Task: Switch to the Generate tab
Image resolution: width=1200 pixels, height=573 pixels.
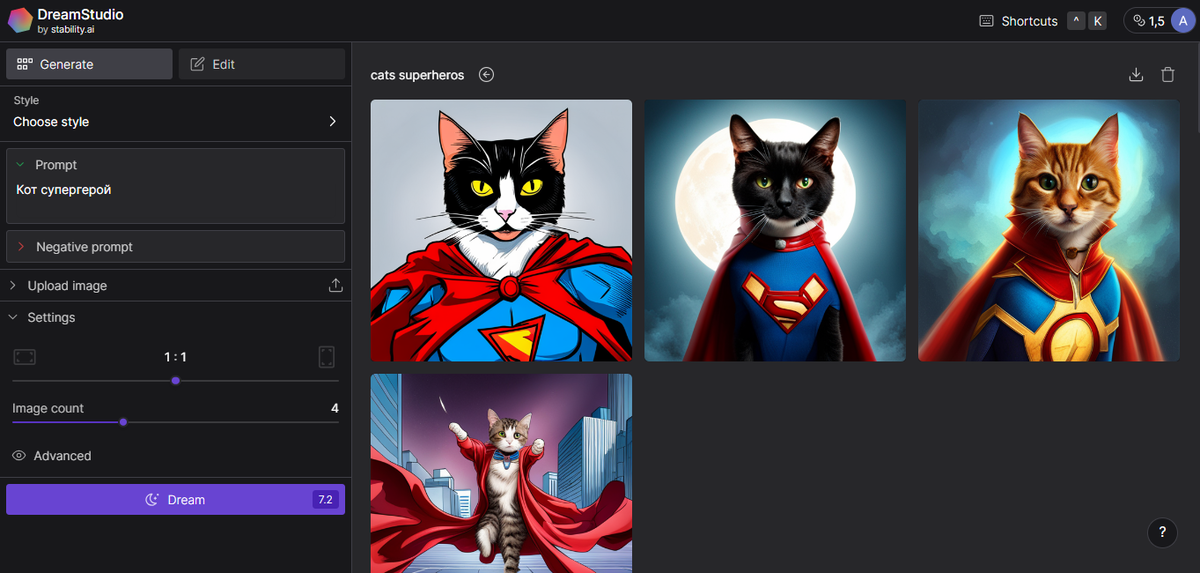Action: [89, 64]
